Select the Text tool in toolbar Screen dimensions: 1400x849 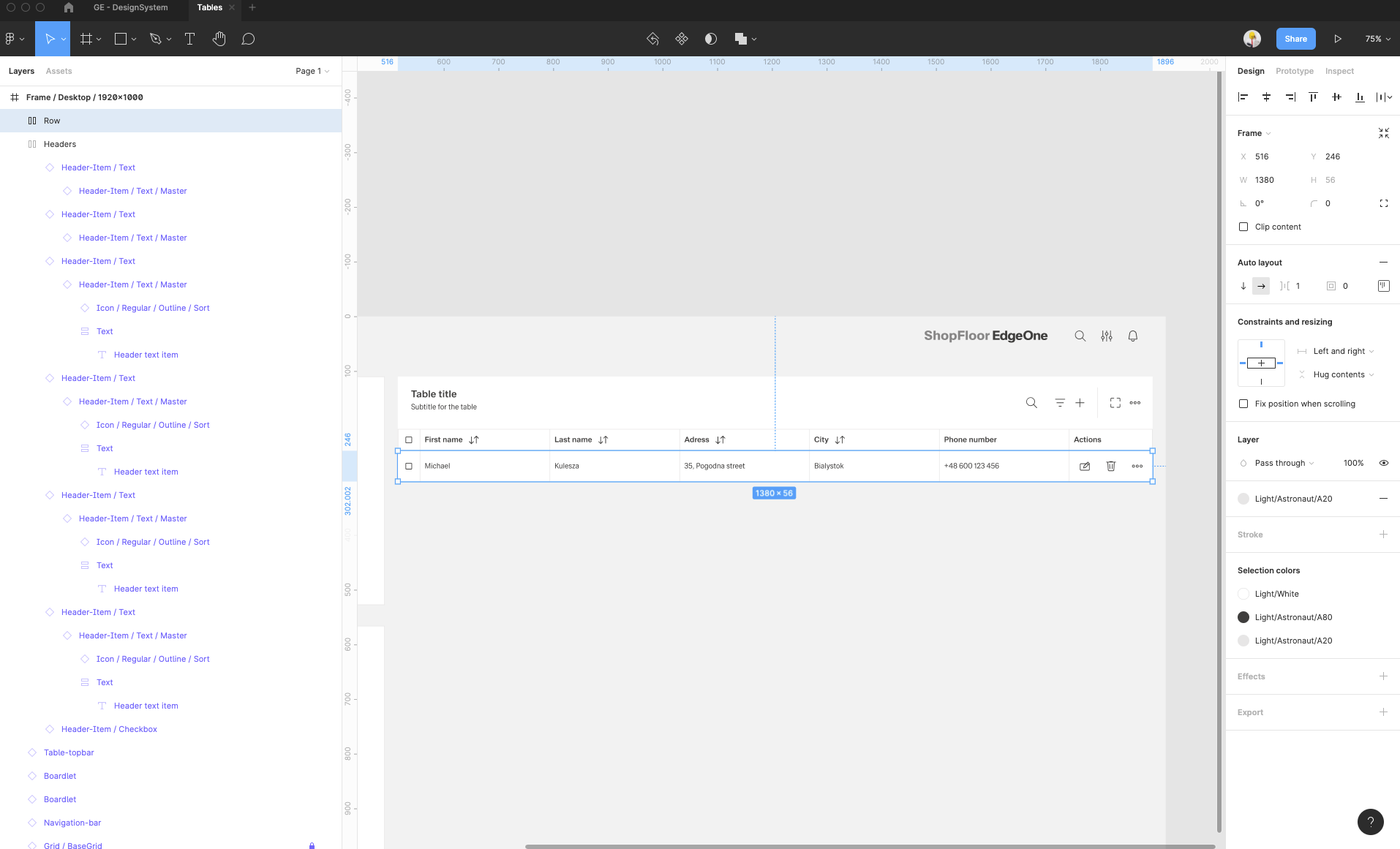coord(189,39)
